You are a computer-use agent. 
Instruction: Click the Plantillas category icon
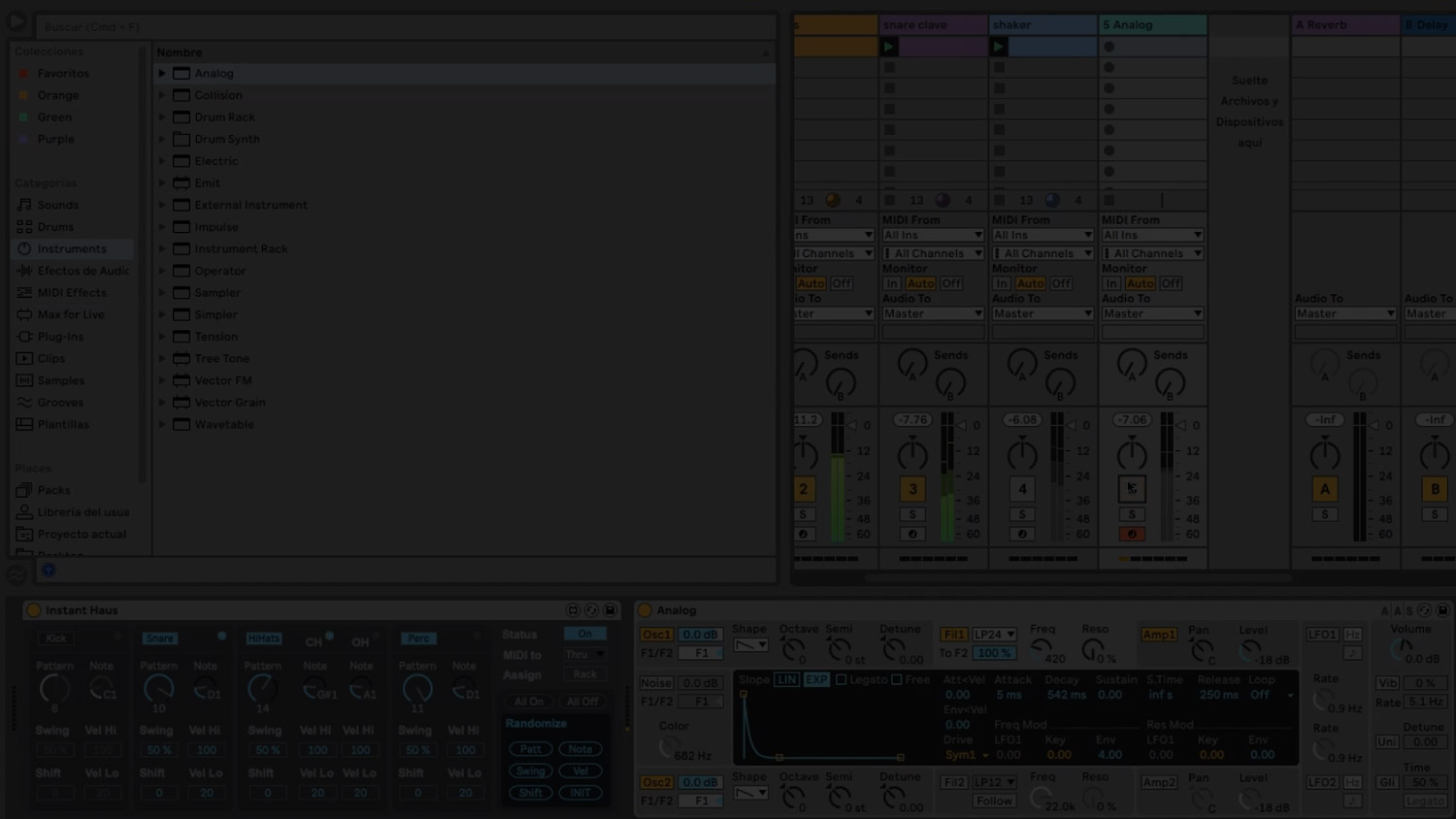tap(24, 424)
